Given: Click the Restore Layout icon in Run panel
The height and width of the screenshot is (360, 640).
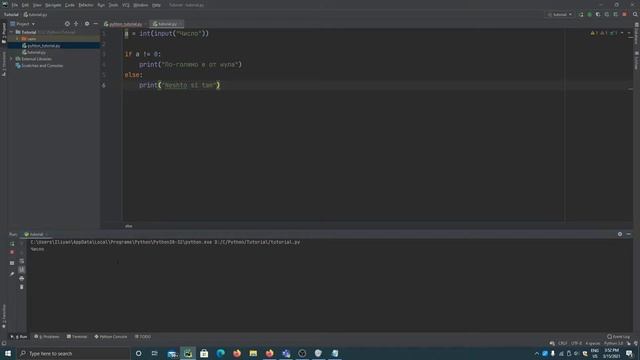Looking at the screenshot, I should pos(12,263).
